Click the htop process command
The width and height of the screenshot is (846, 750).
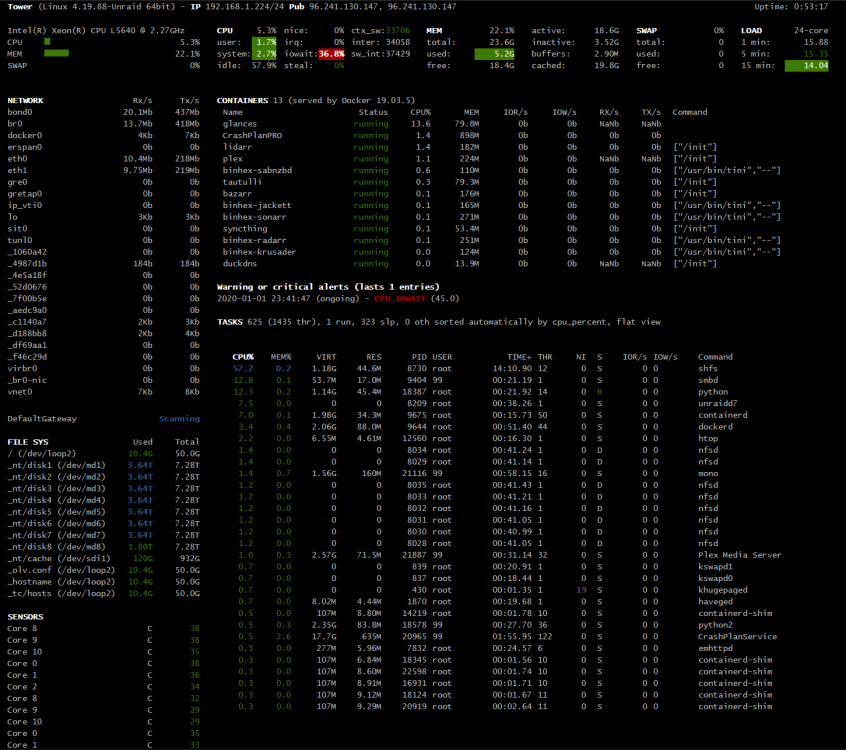tap(708, 439)
